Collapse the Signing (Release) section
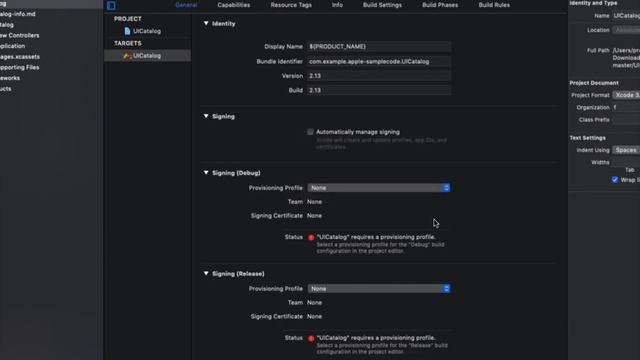 tap(206, 273)
